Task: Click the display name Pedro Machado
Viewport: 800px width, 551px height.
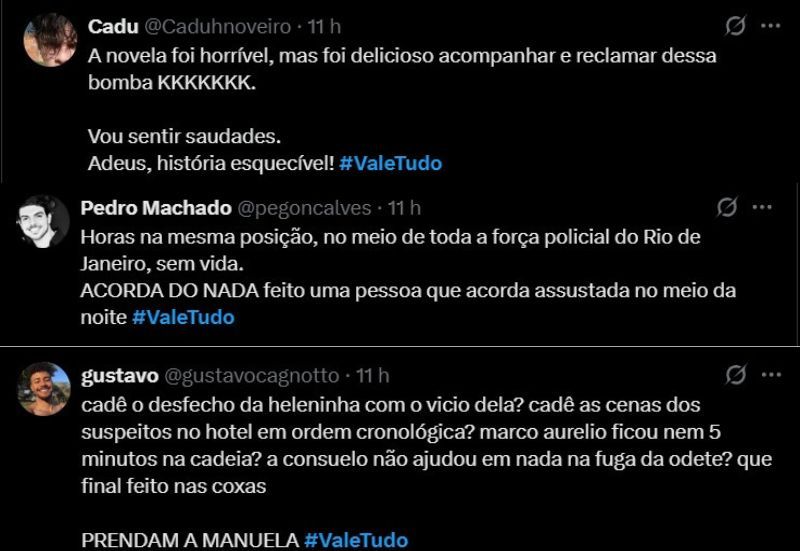Action: click(x=154, y=208)
